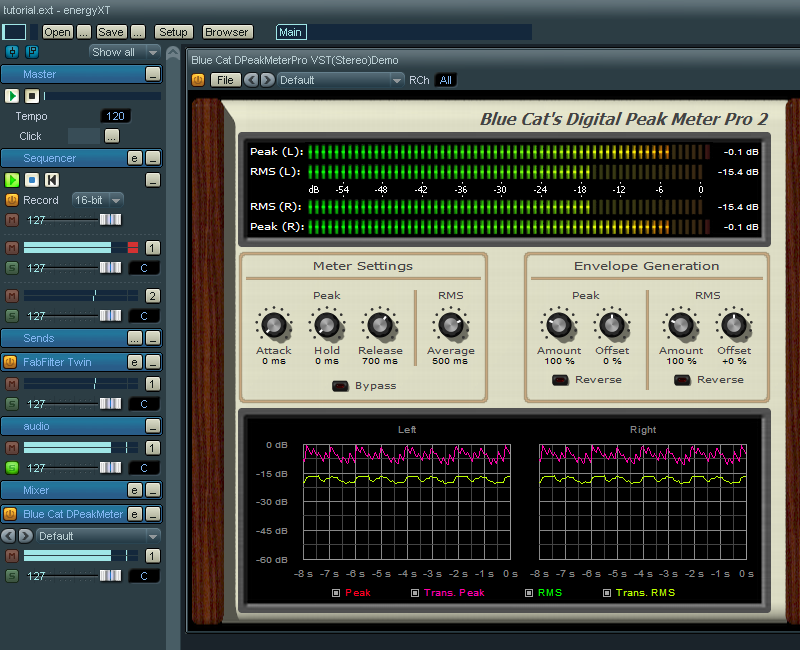Click the Attack knob in Meter Settings
This screenshot has height=650, width=800.
pyautogui.click(x=274, y=325)
